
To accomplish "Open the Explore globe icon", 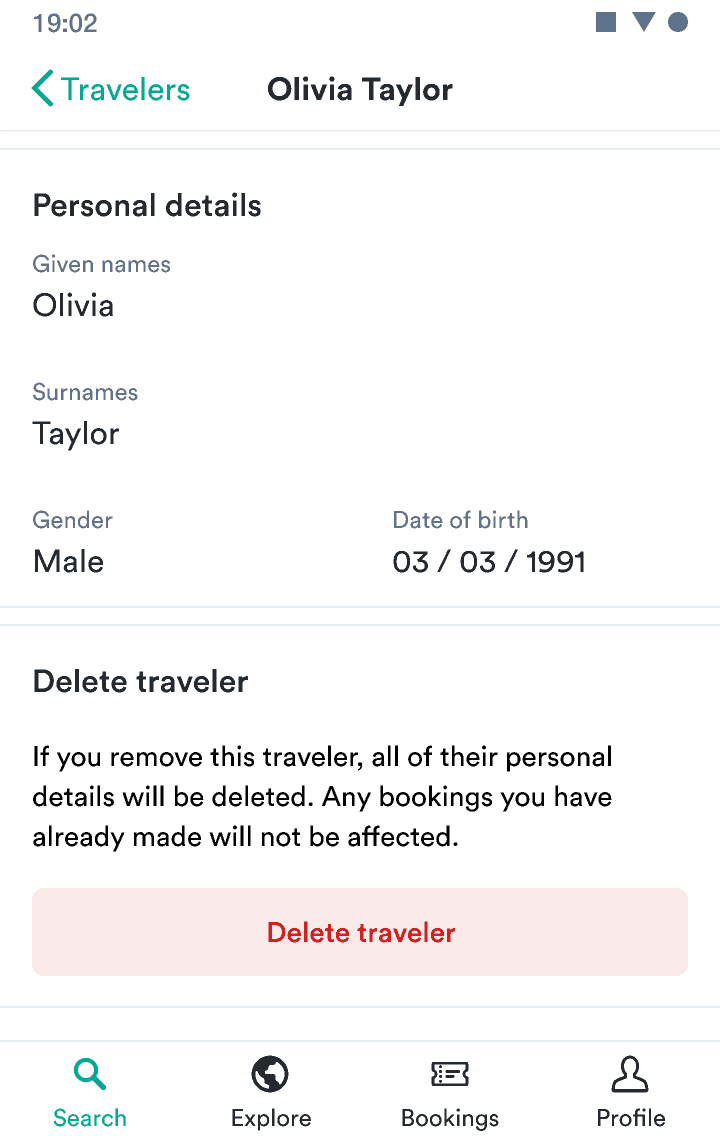I will [x=270, y=1073].
